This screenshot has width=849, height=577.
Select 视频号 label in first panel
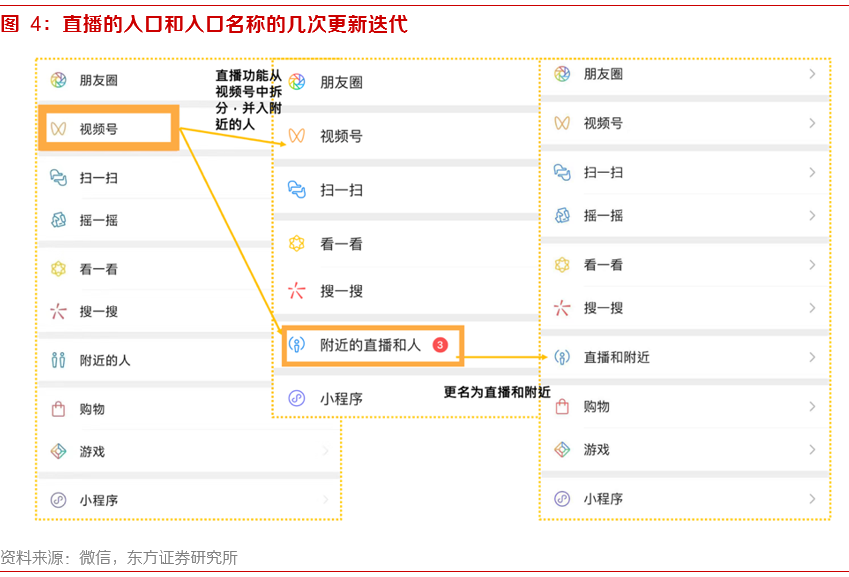tap(99, 129)
